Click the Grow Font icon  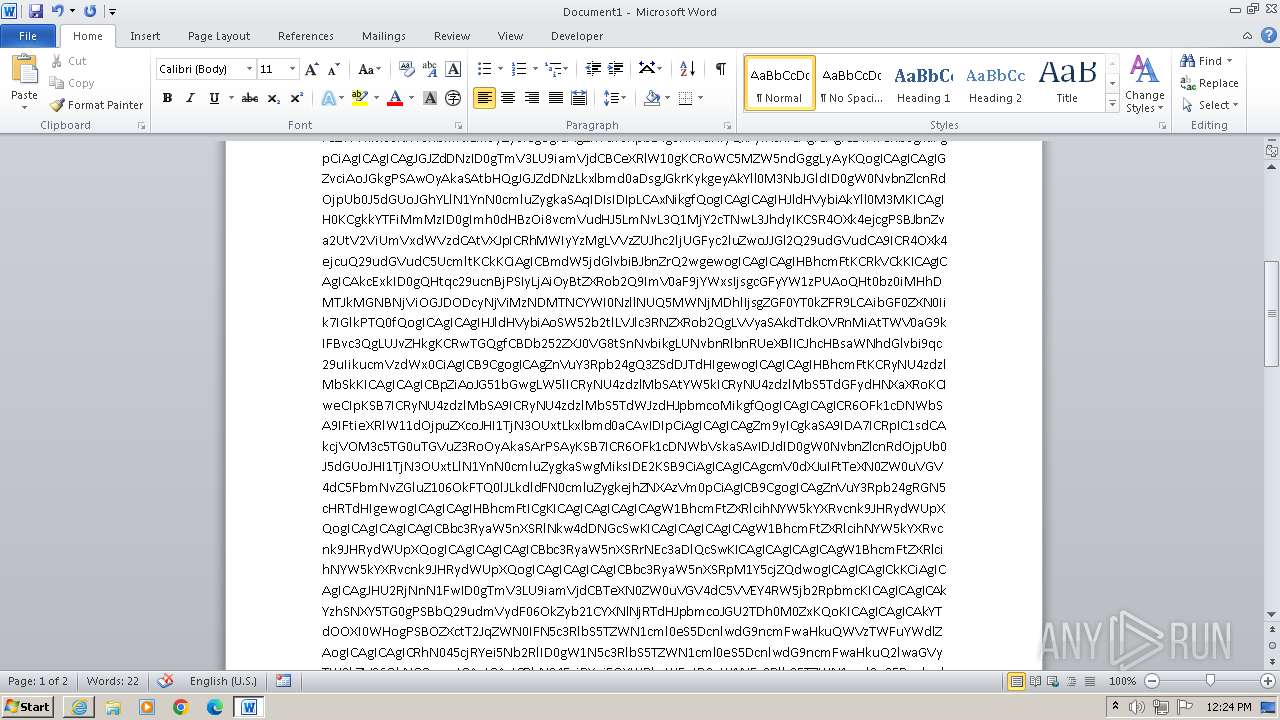(x=311, y=69)
